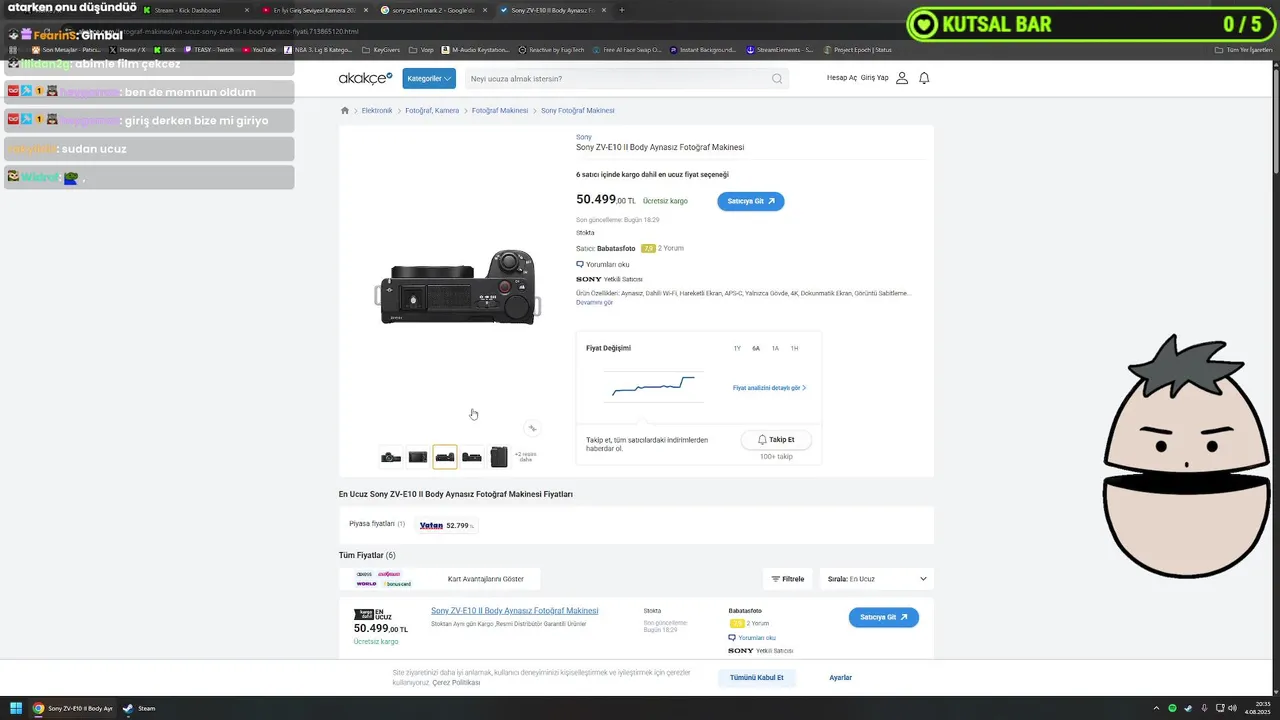This screenshot has height=720, width=1280.
Task: Open Vatan 52.799 market price chip
Action: click(446, 525)
